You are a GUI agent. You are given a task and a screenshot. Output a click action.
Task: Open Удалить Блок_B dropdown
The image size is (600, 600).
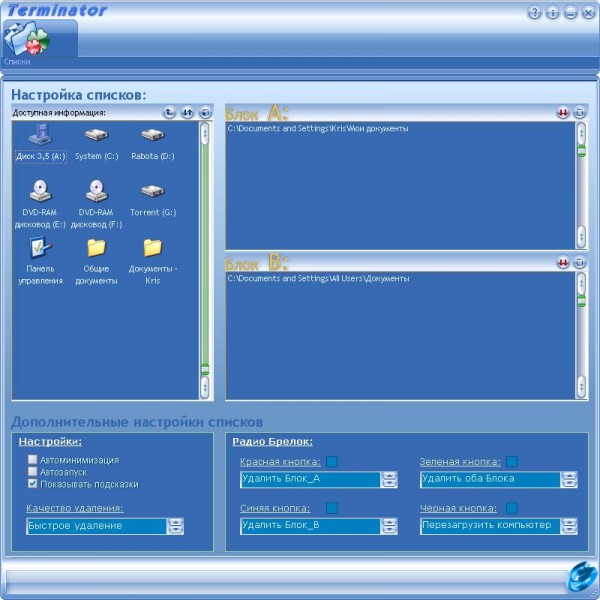click(389, 526)
